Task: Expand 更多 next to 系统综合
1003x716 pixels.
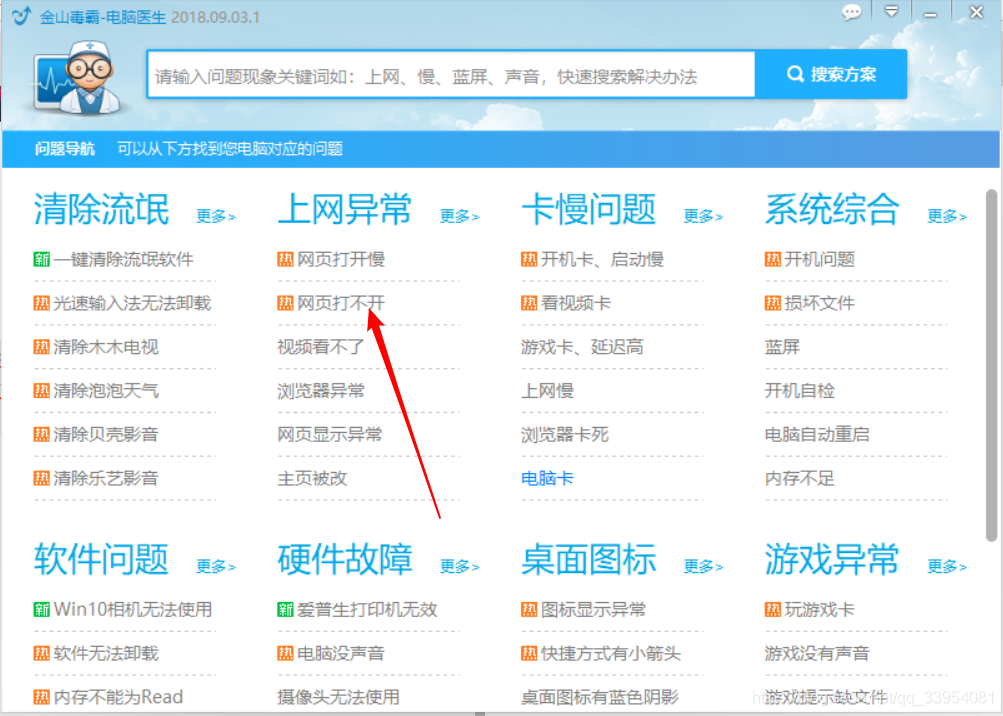Action: pos(947,216)
